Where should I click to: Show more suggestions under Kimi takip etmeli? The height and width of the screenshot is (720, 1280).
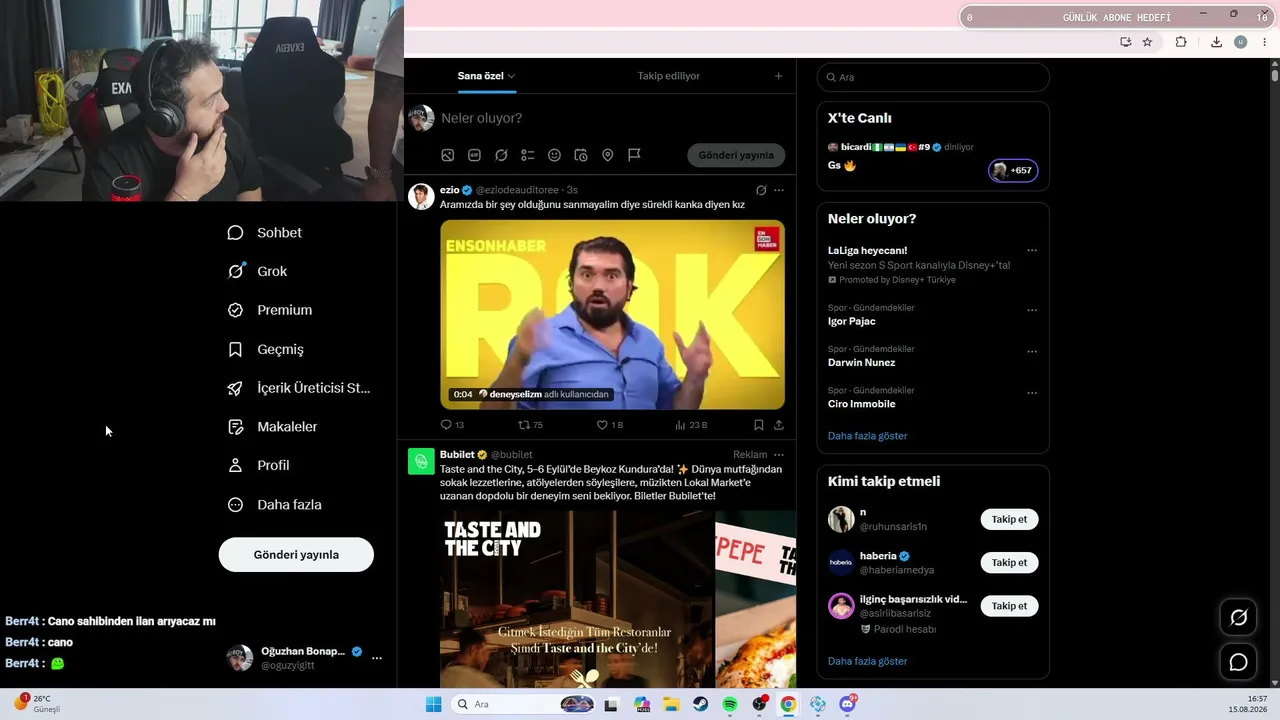pos(868,661)
